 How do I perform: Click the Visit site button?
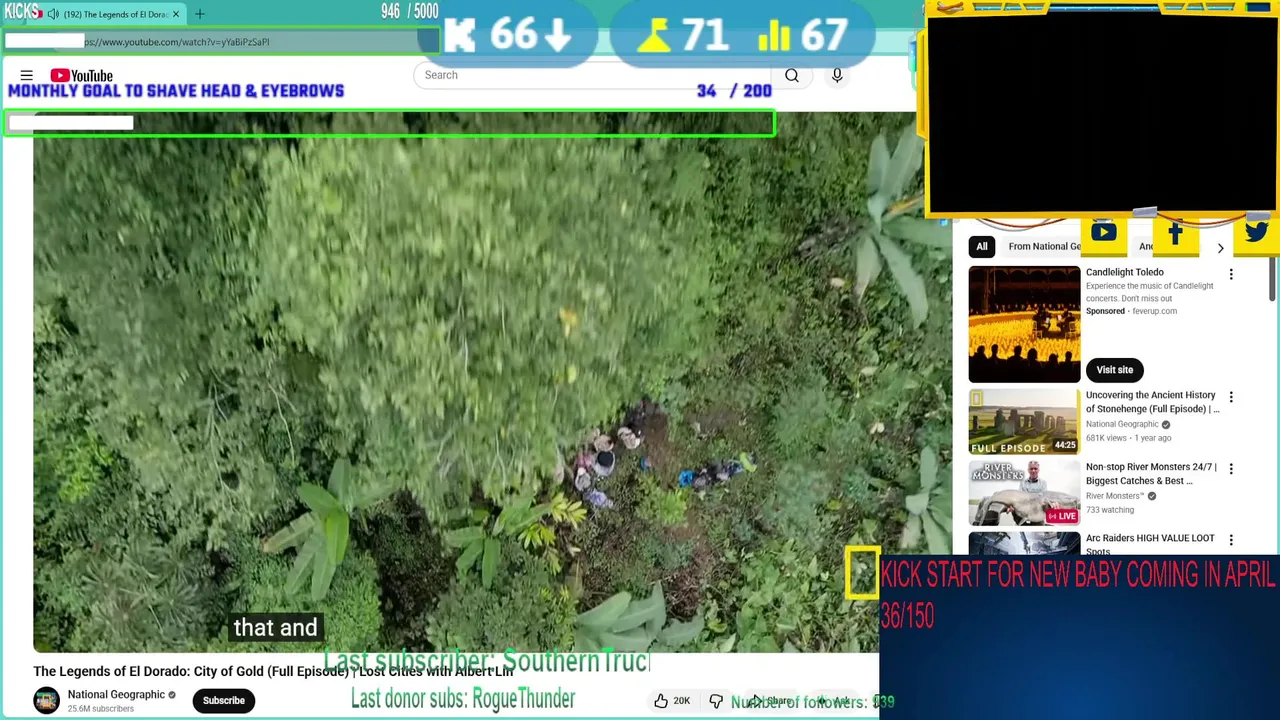tap(1114, 370)
